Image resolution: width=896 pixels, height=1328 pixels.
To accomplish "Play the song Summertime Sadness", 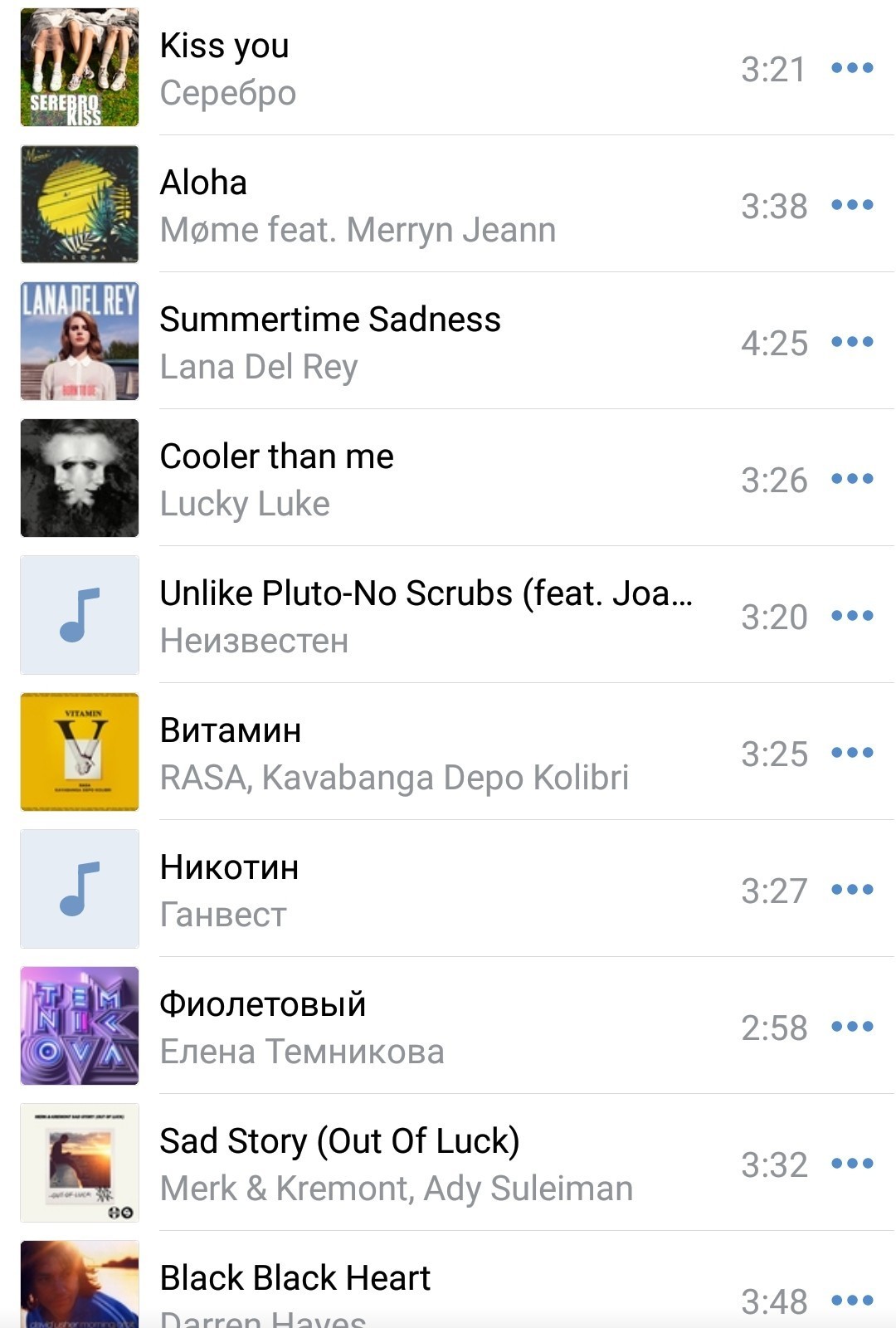I will (330, 320).
